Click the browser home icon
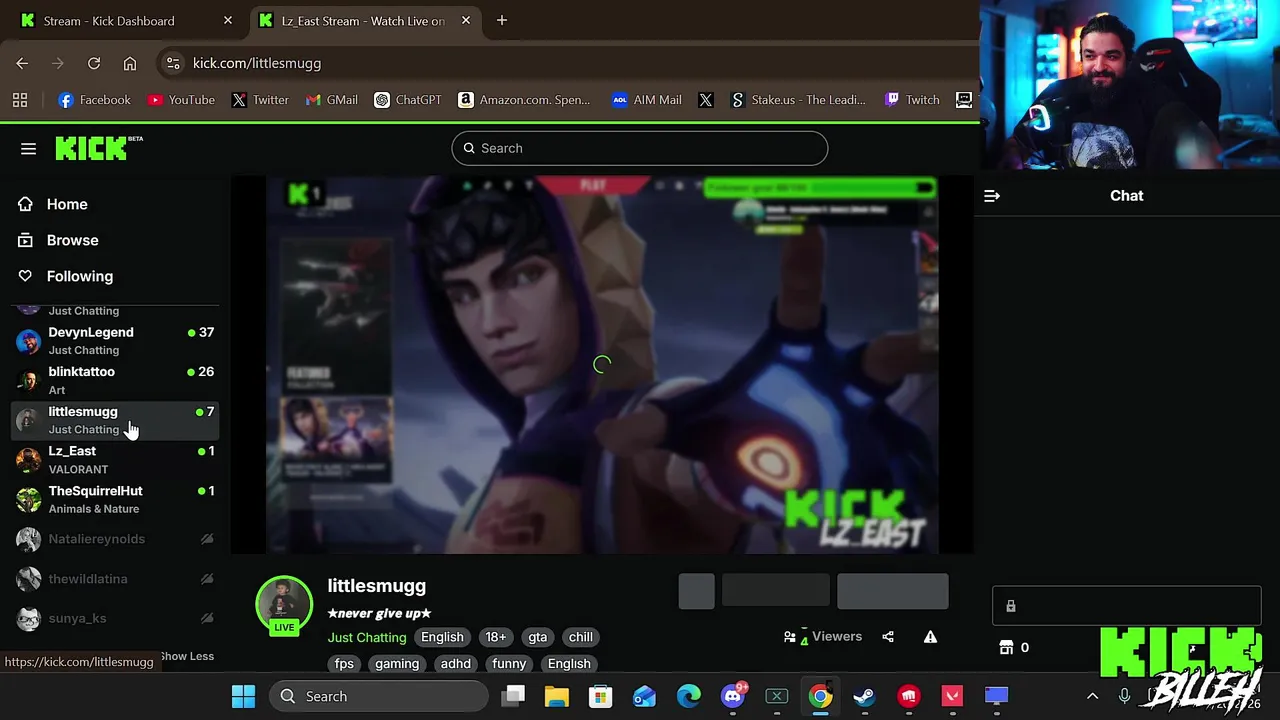1280x720 pixels. pos(130,63)
